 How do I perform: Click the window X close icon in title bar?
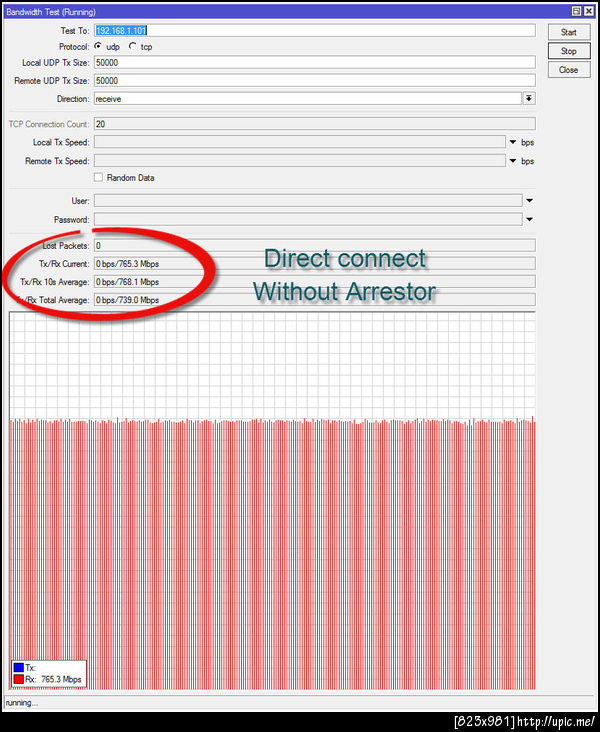[x=589, y=11]
